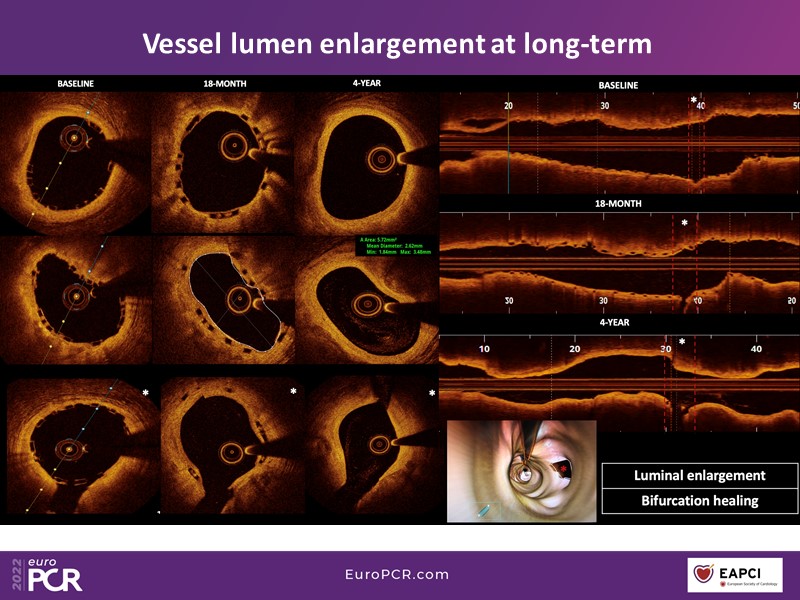Click the asterisk on bottom 18-month cross-section
Screen dimensions: 800x600
tap(293, 392)
